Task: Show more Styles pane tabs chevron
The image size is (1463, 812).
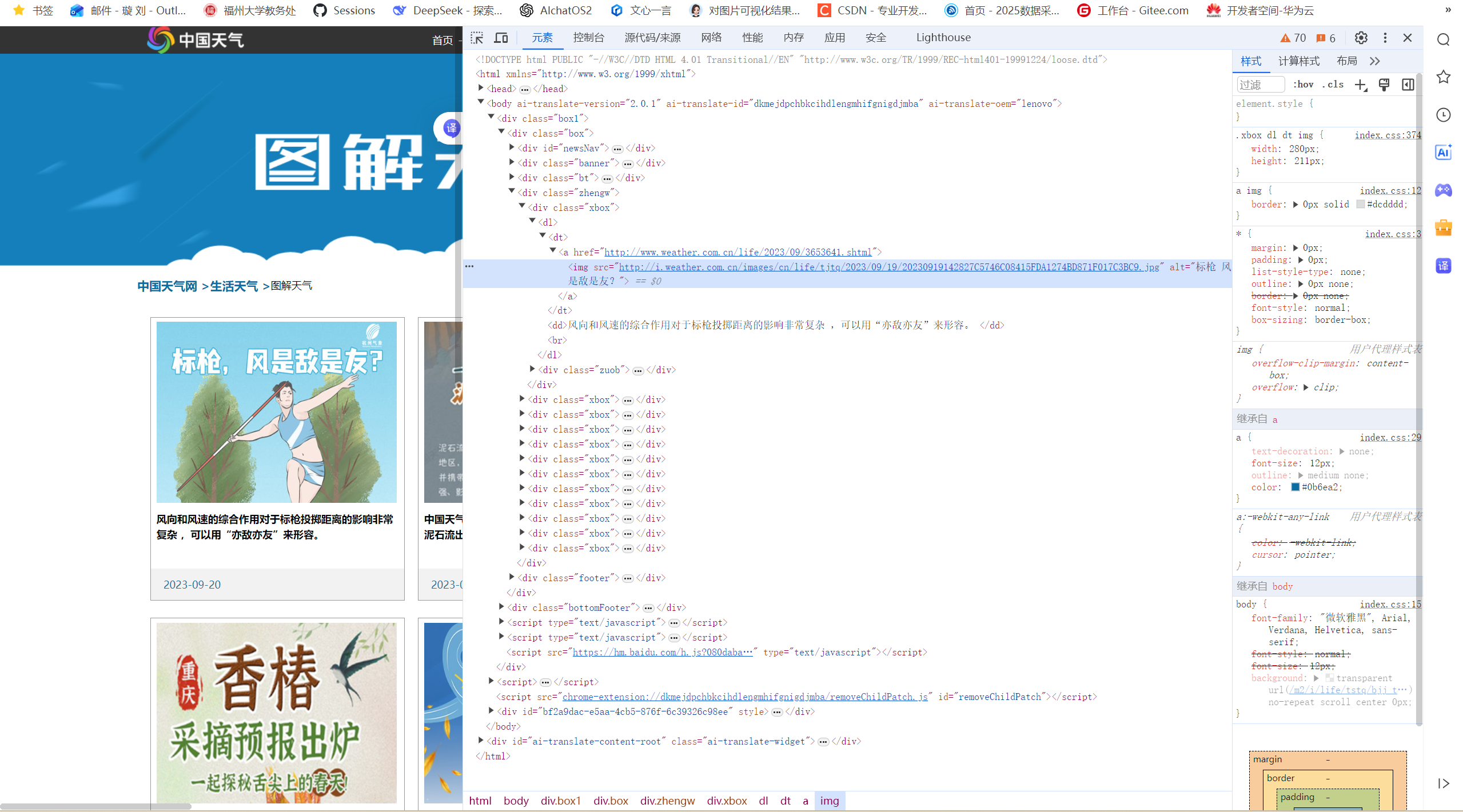Action: (1375, 61)
